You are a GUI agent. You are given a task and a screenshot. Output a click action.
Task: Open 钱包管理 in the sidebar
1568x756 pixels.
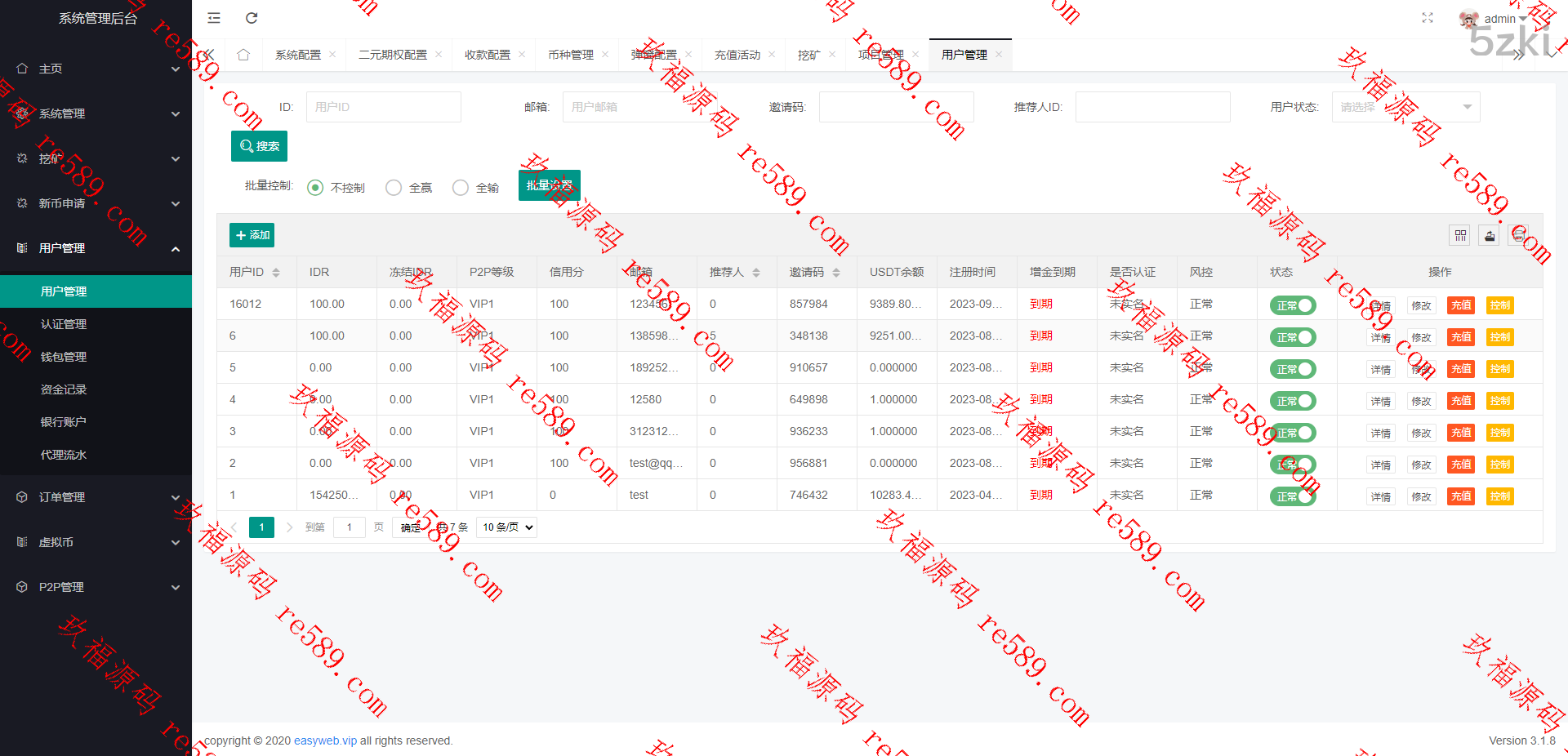(x=64, y=357)
